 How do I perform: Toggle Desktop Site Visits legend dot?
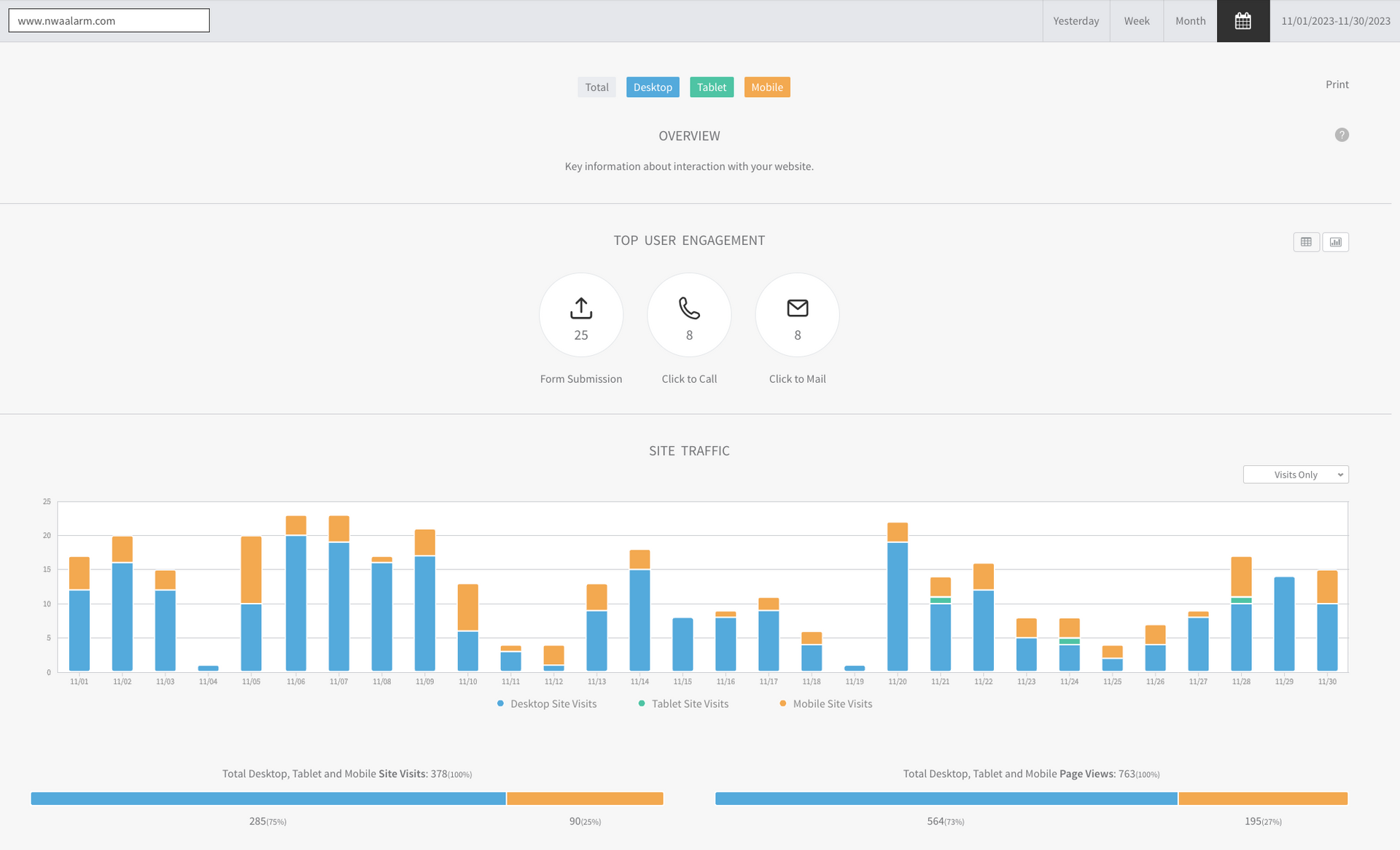(500, 703)
